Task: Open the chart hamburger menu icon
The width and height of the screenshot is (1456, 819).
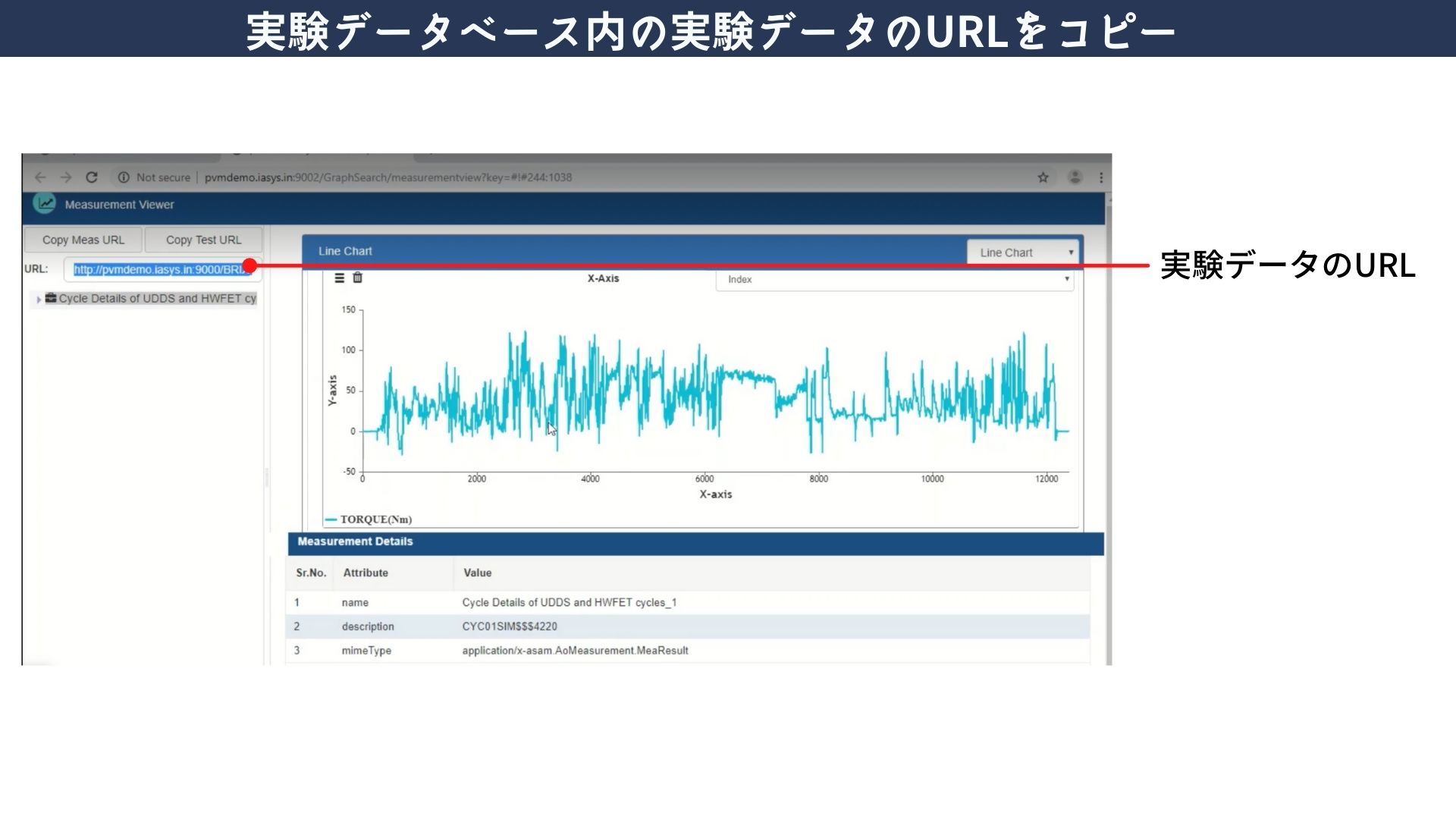Action: [x=340, y=278]
